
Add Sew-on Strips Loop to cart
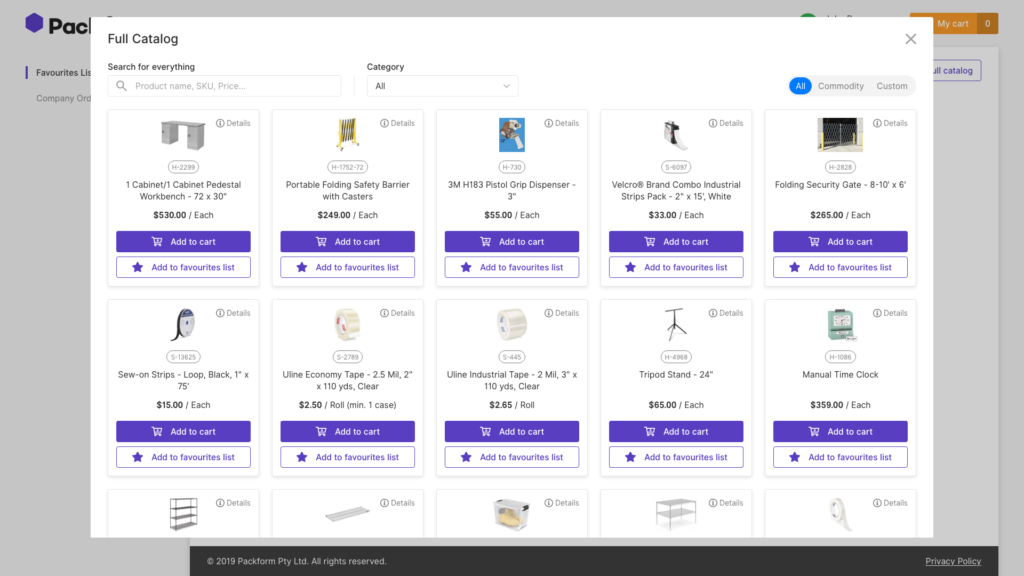[x=183, y=432]
